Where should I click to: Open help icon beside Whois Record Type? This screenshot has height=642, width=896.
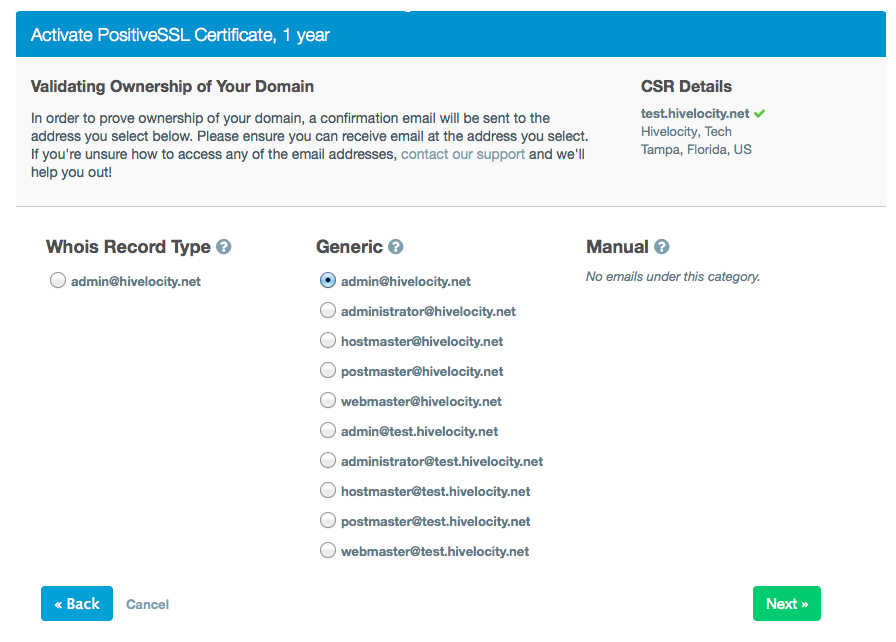click(x=223, y=247)
